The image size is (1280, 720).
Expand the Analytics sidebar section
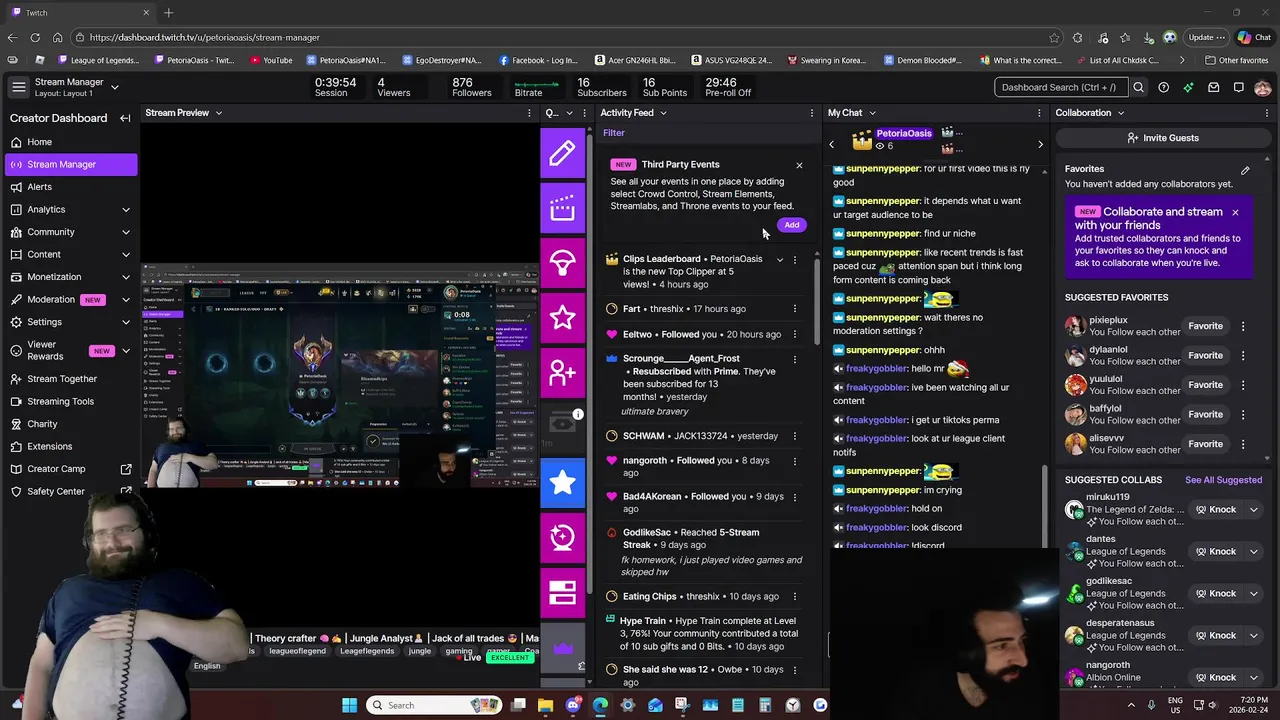pos(126,210)
